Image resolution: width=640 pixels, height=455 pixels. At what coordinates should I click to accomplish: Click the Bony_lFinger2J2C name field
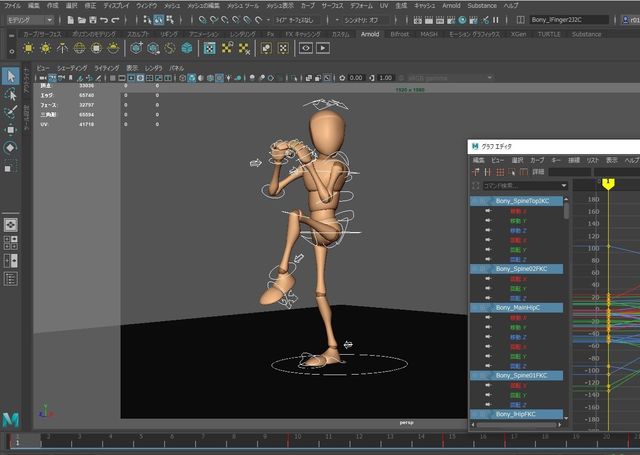[x=569, y=20]
